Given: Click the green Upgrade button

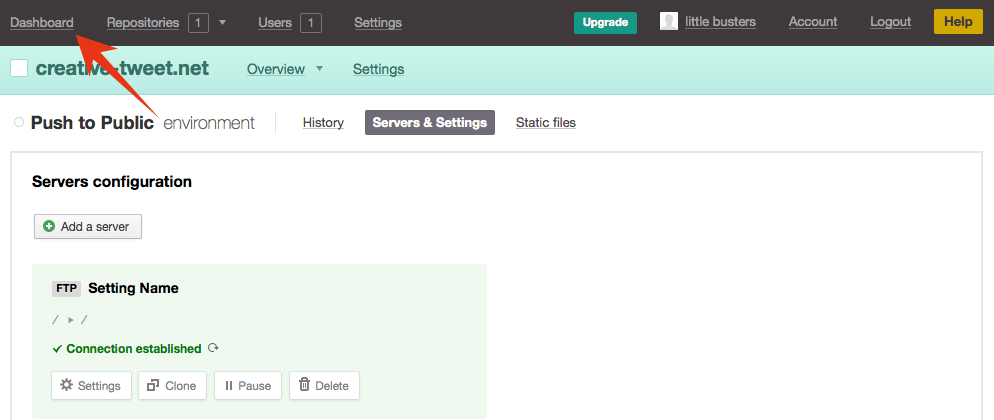Looking at the screenshot, I should (605, 22).
